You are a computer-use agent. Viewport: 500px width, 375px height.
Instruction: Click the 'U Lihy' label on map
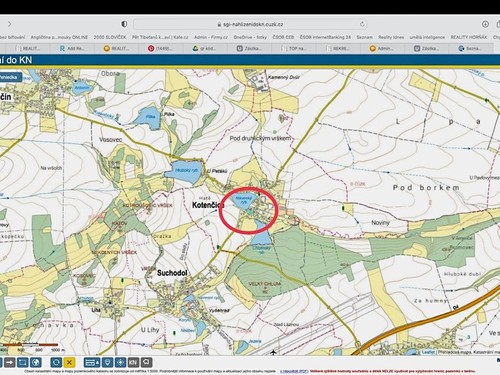point(150,330)
